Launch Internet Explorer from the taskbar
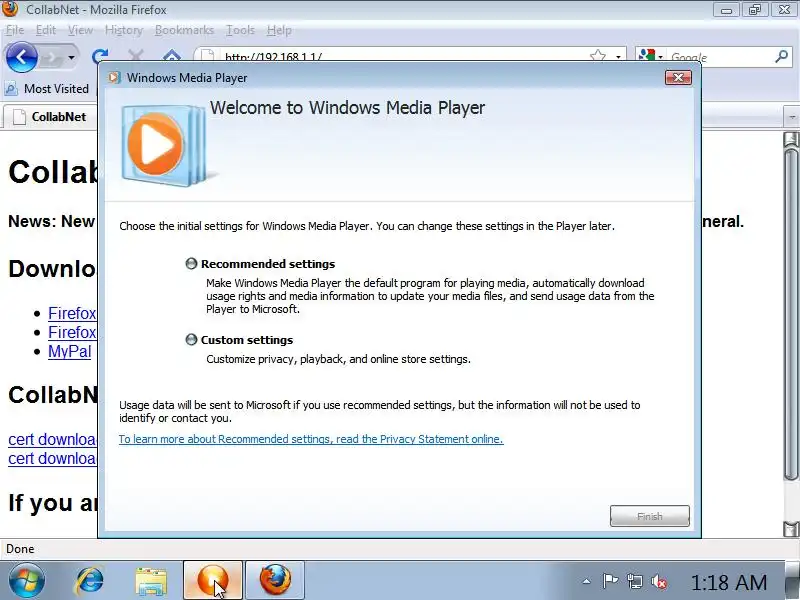 click(x=89, y=581)
